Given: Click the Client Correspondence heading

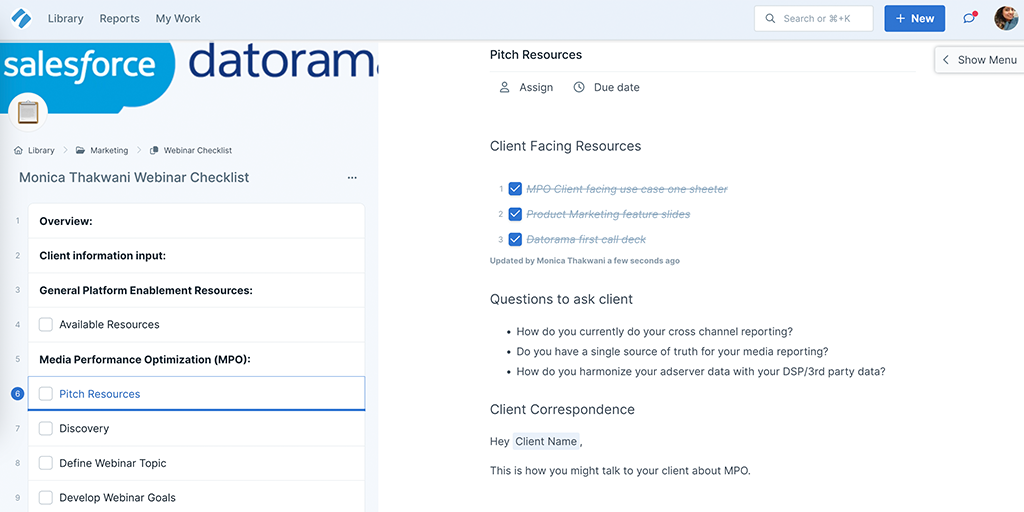Looking at the screenshot, I should [562, 409].
